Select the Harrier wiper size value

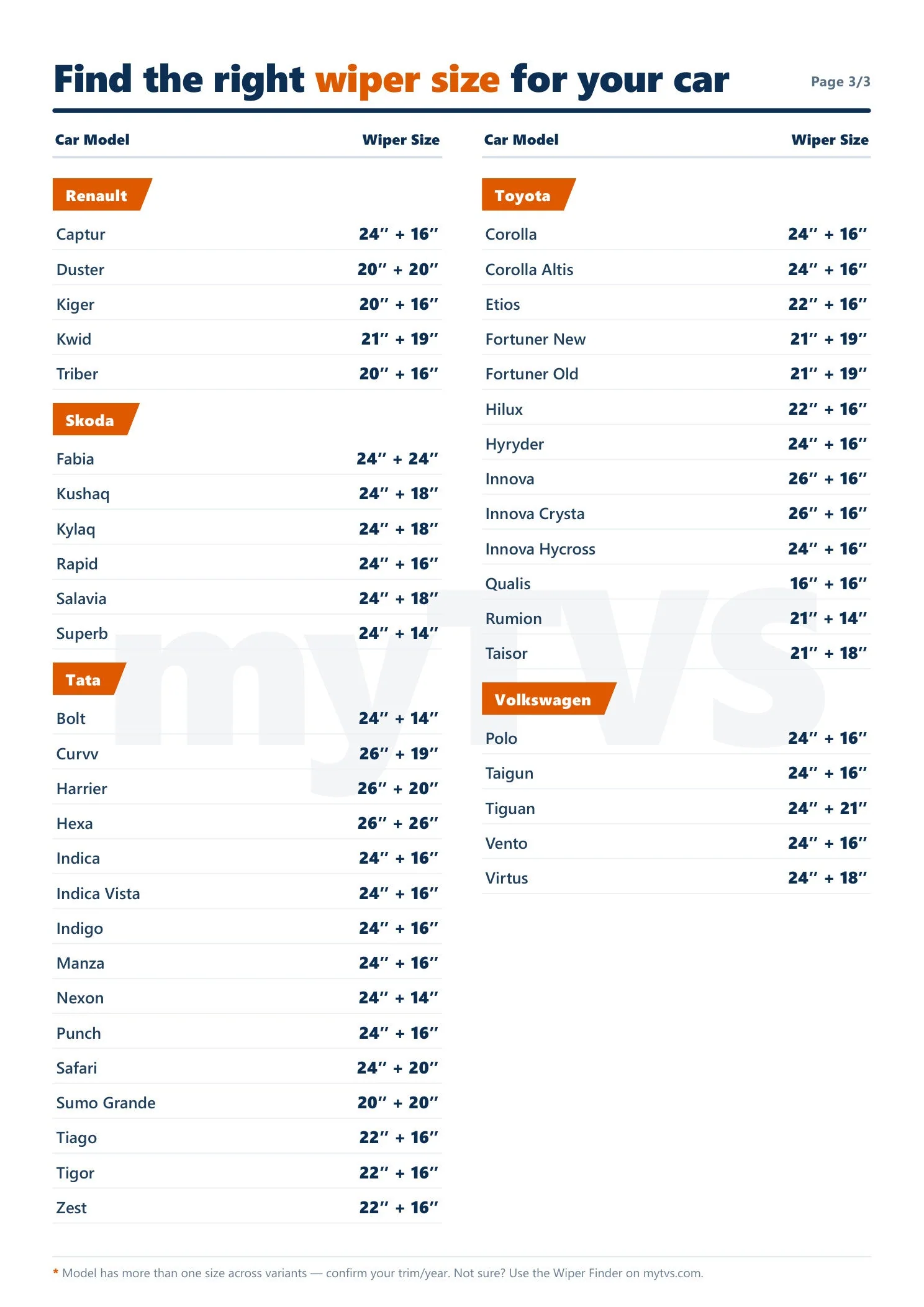pos(397,788)
